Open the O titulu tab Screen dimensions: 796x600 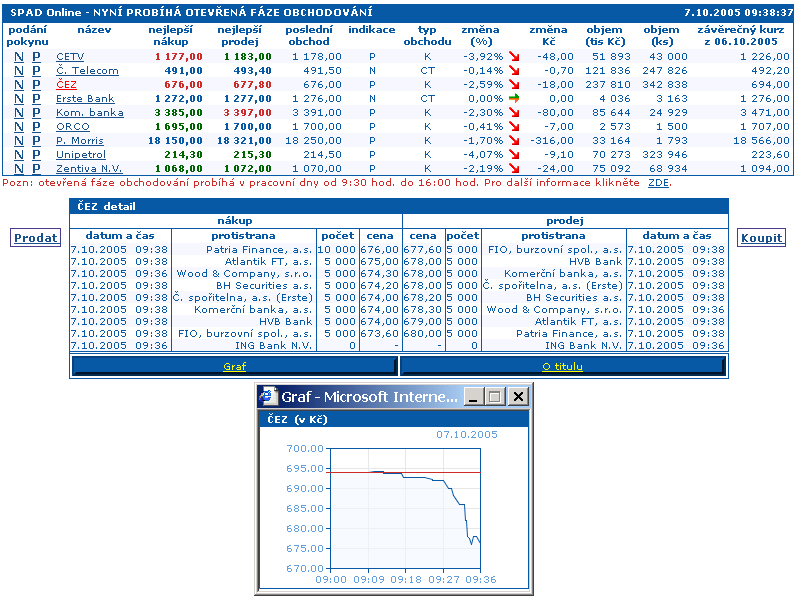click(562, 367)
